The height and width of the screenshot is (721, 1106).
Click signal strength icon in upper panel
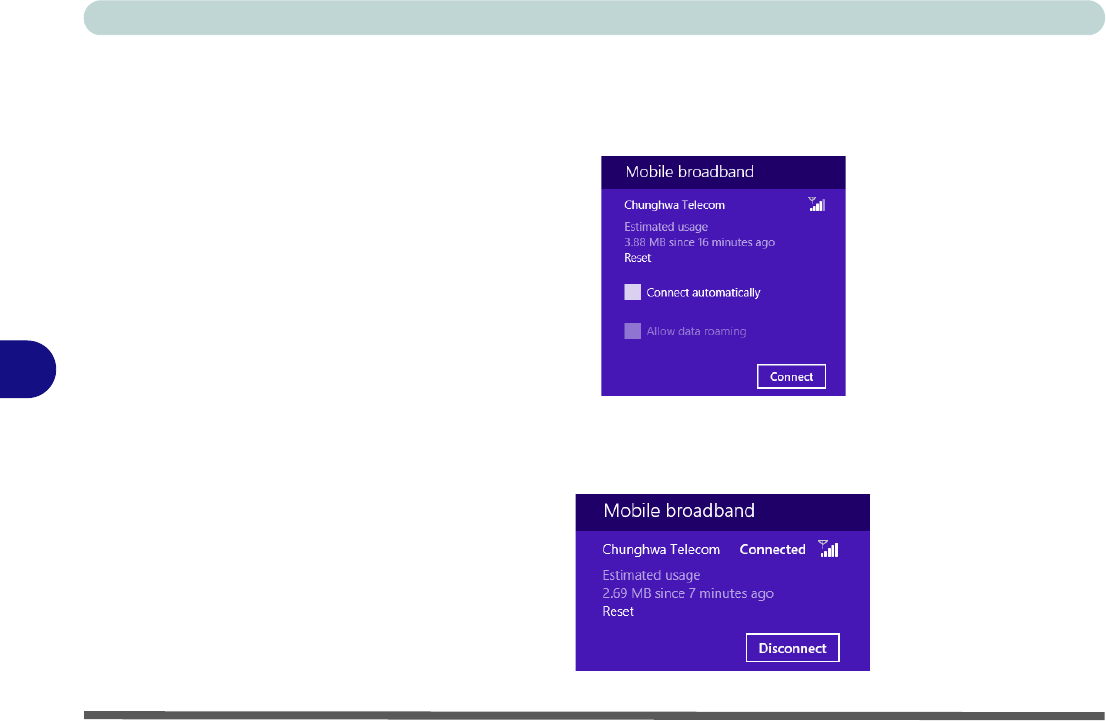tap(817, 205)
